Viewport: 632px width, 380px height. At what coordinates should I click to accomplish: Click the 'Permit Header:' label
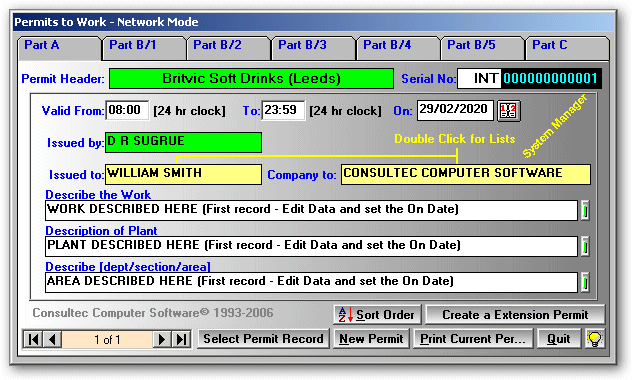tap(63, 79)
